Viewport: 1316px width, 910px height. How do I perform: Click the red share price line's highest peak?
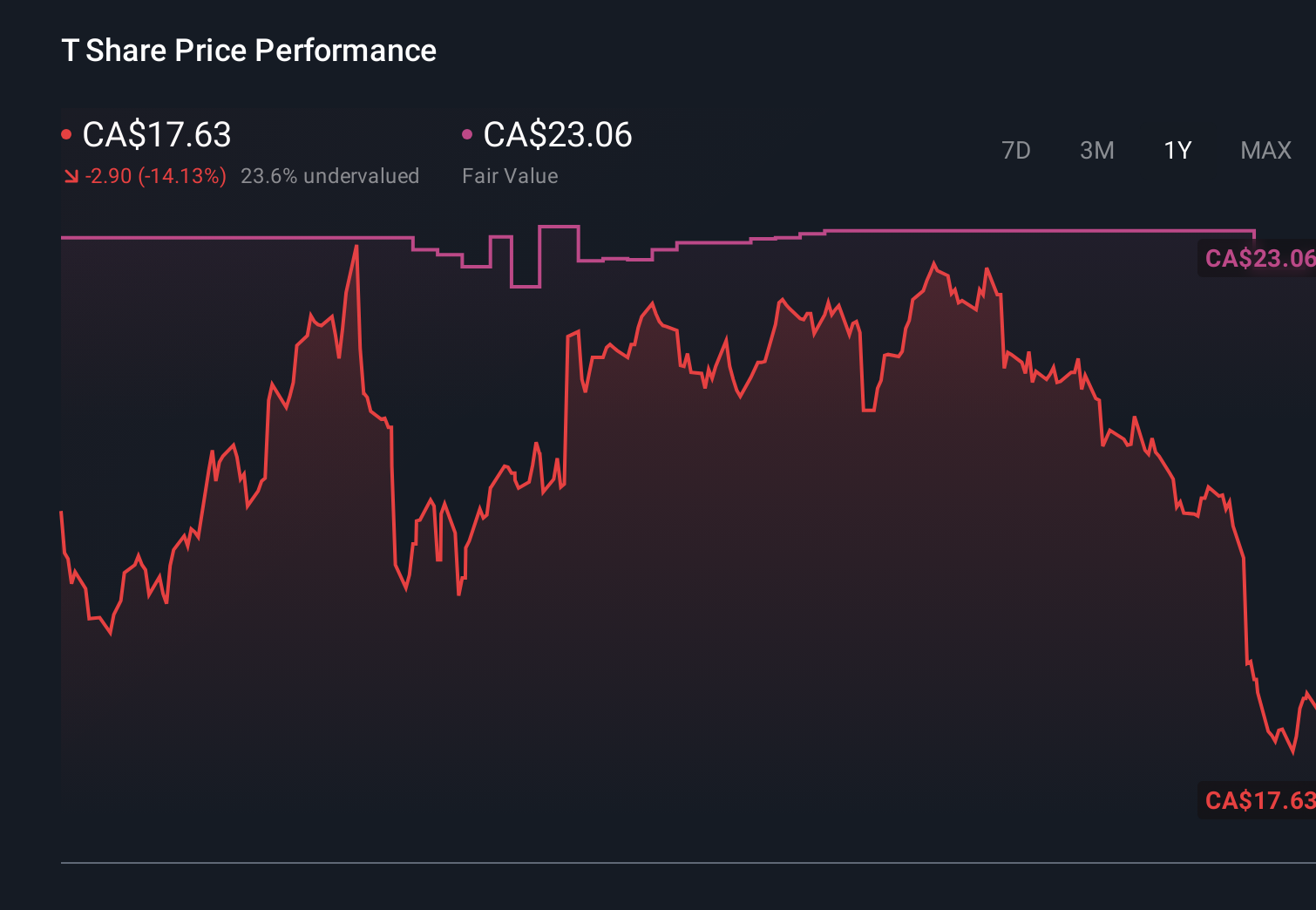pos(356,248)
